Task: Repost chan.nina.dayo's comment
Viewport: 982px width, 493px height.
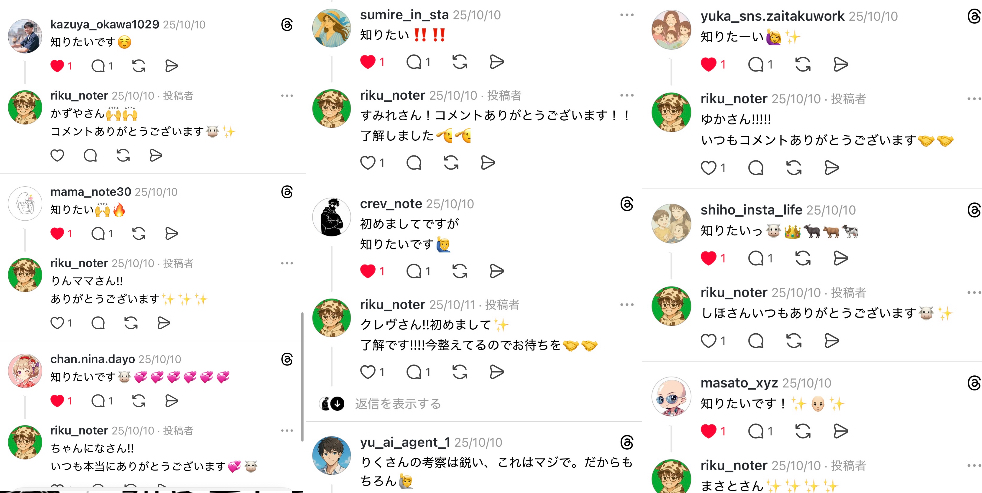Action: (139, 401)
